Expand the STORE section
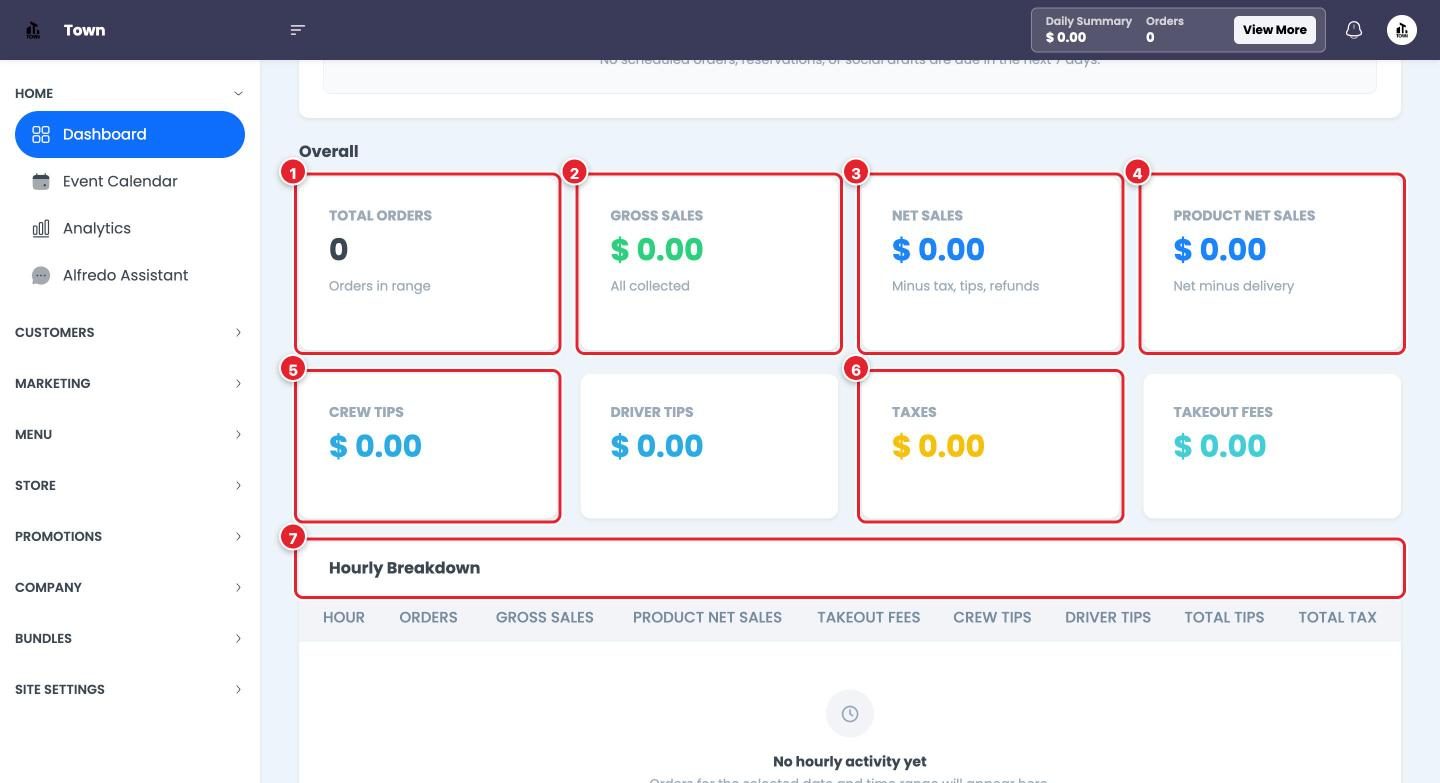Viewport: 1440px width, 783px height. [x=130, y=485]
